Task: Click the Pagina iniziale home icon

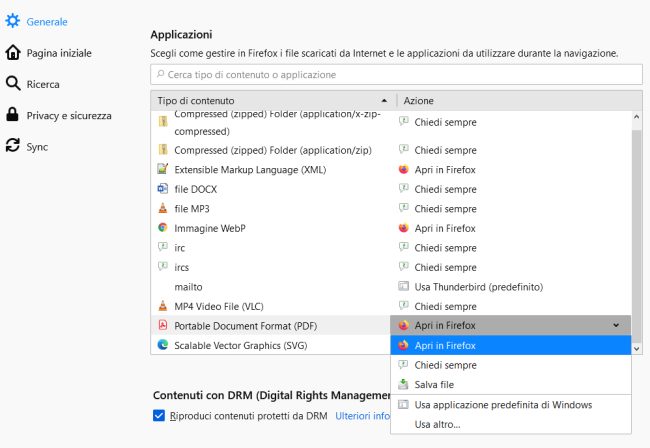Action: click(x=13, y=53)
